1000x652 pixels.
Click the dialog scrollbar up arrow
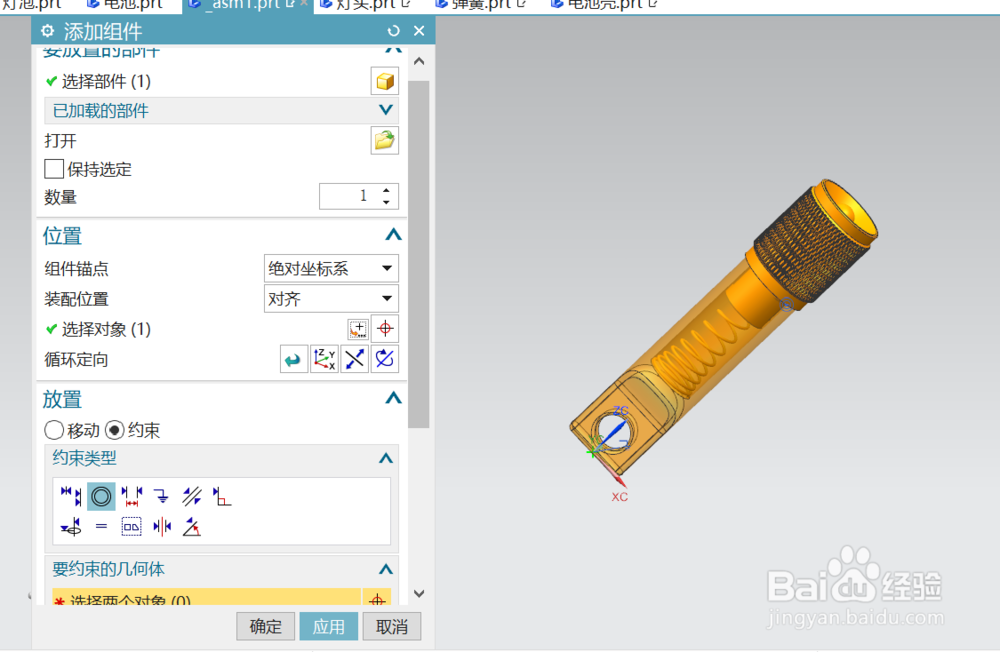tap(419, 61)
